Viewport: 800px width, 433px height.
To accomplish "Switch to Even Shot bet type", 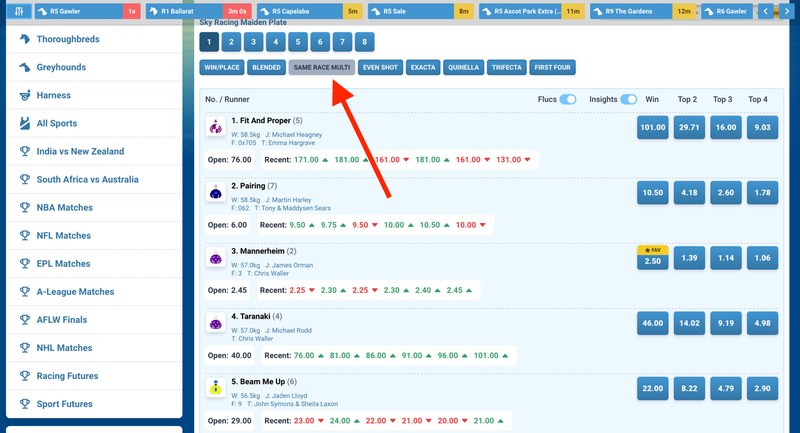I will coord(381,67).
